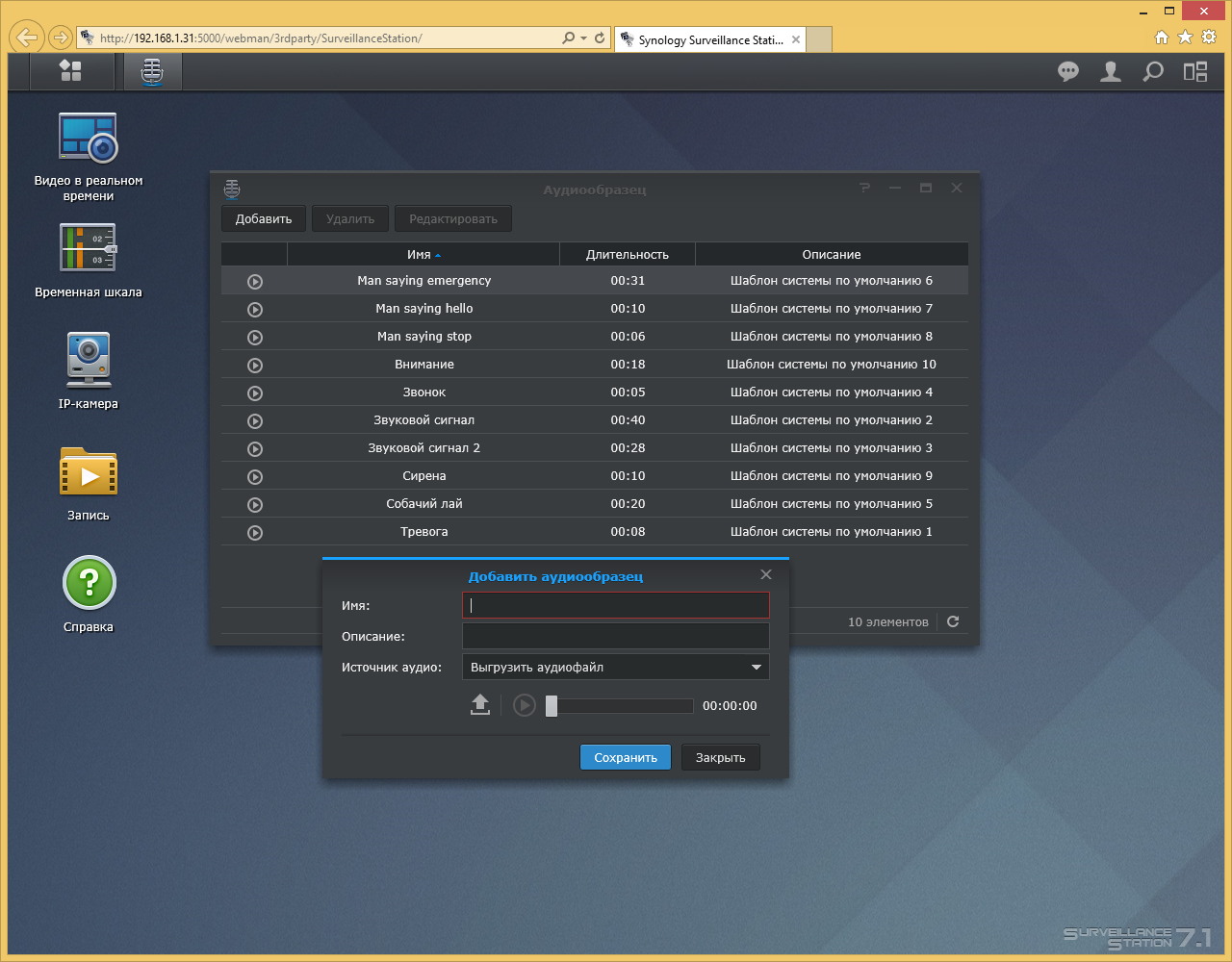Sort the list by the Имя column header

pyautogui.click(x=423, y=255)
